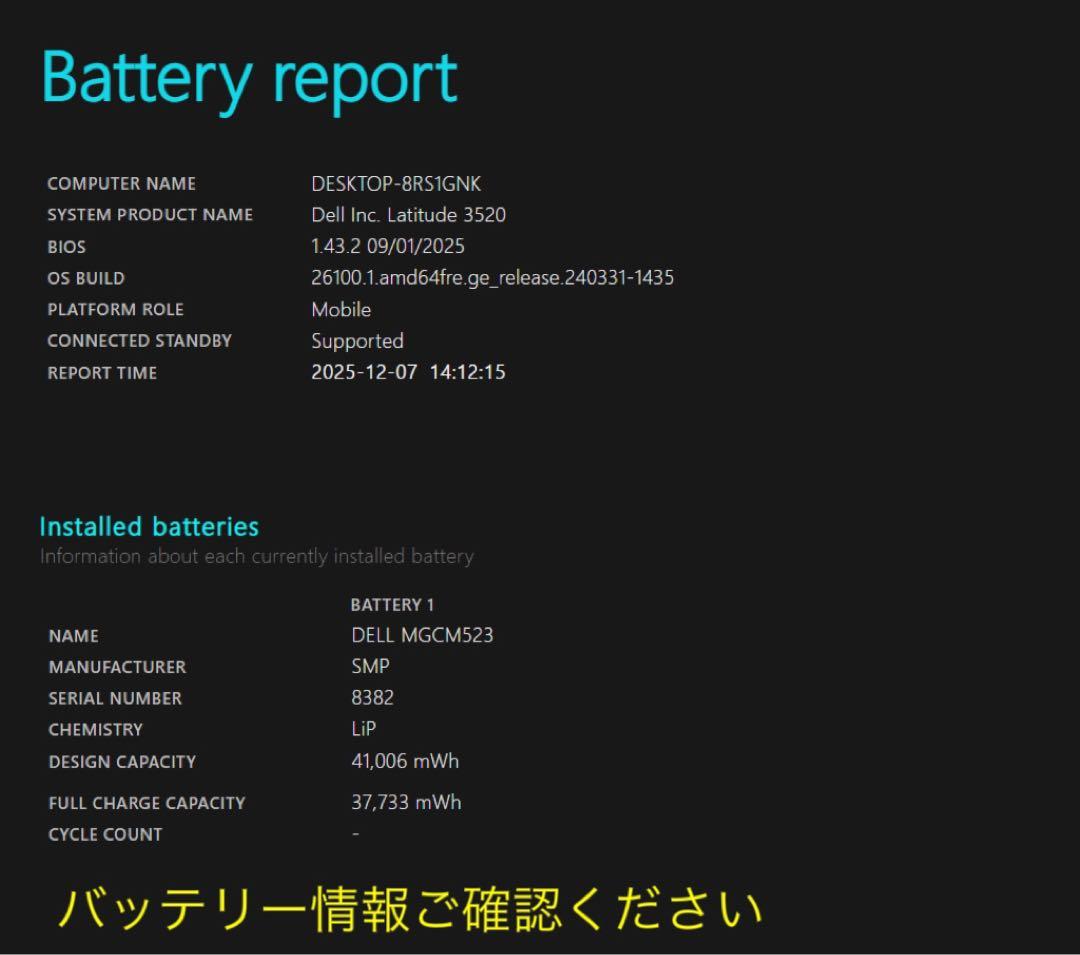Click the Dell Inc. Latitude 3520 product name

pyautogui.click(x=407, y=214)
